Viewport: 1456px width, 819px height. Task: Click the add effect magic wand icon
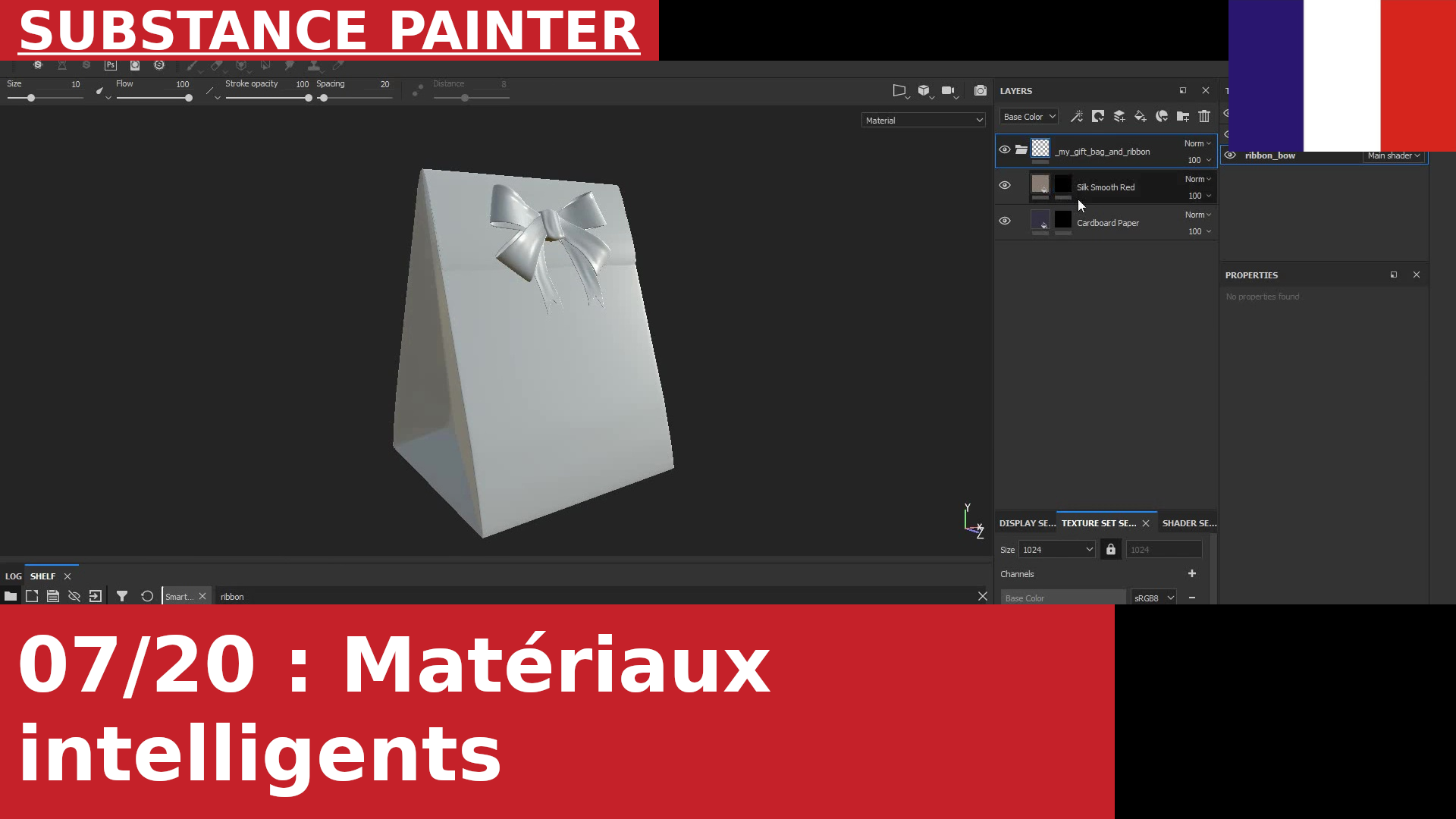(x=1076, y=116)
